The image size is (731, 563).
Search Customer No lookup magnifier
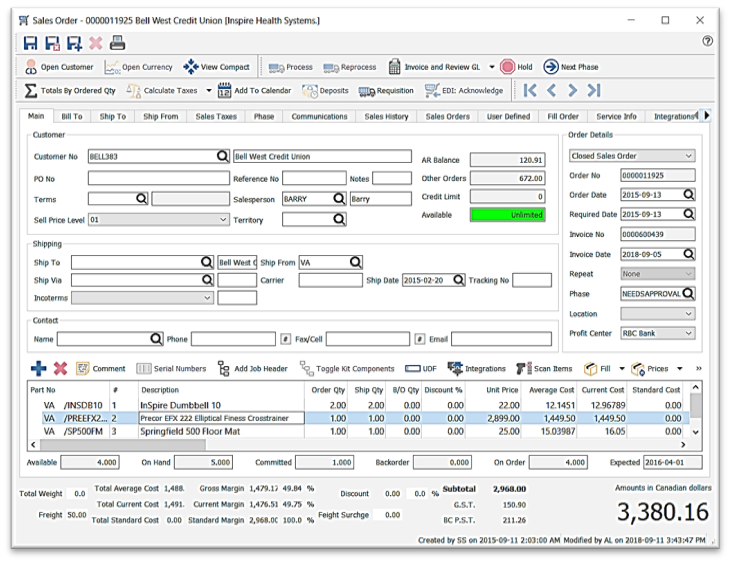[223, 157]
